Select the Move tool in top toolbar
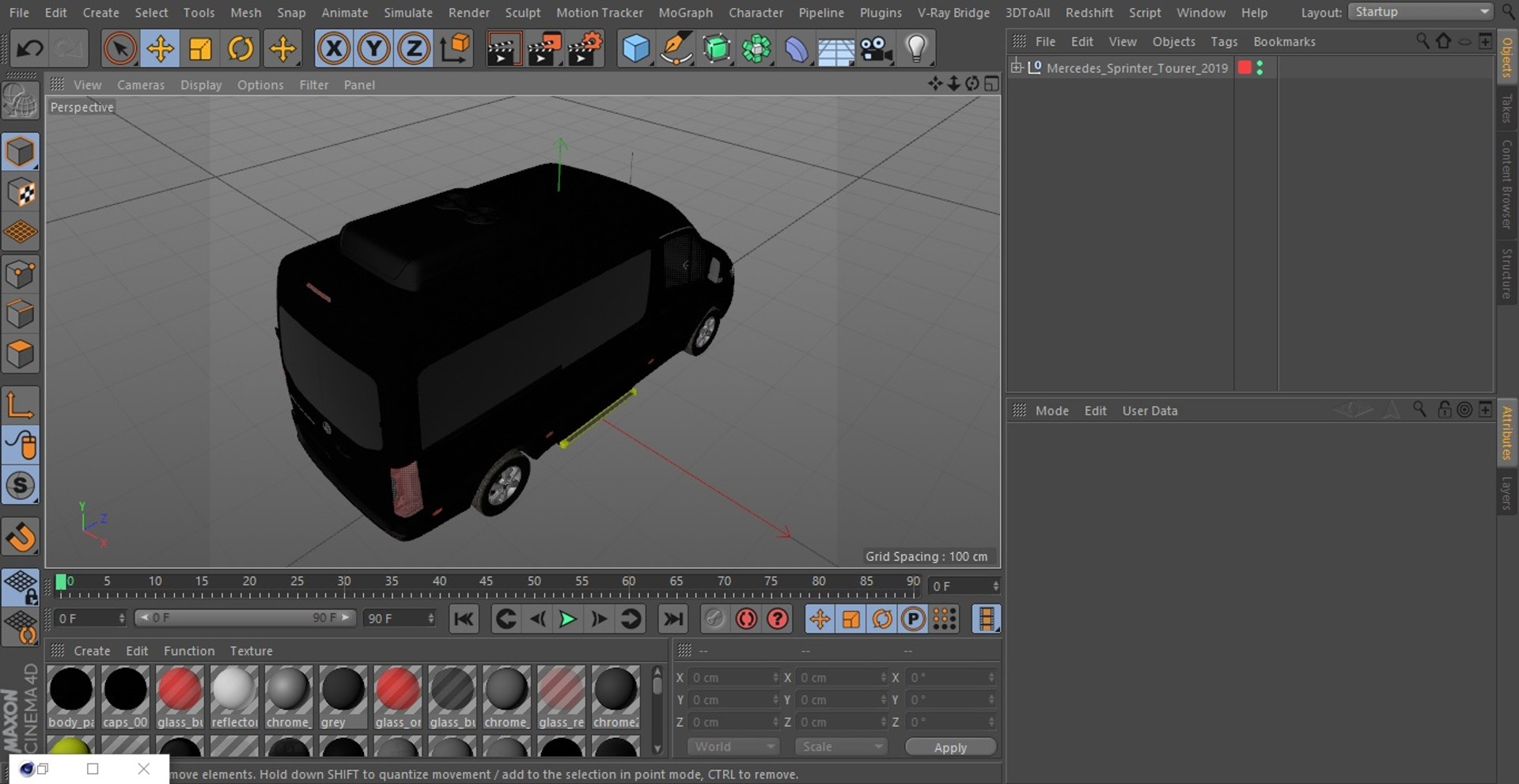 coord(161,49)
